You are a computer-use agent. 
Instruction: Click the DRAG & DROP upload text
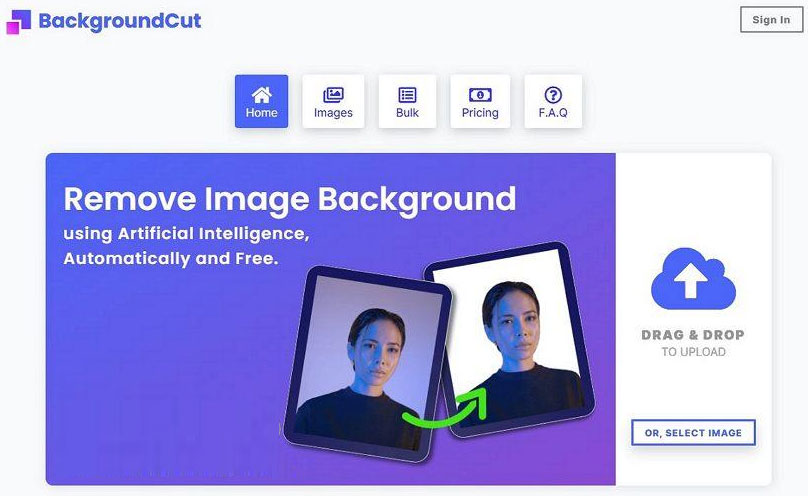tap(693, 335)
